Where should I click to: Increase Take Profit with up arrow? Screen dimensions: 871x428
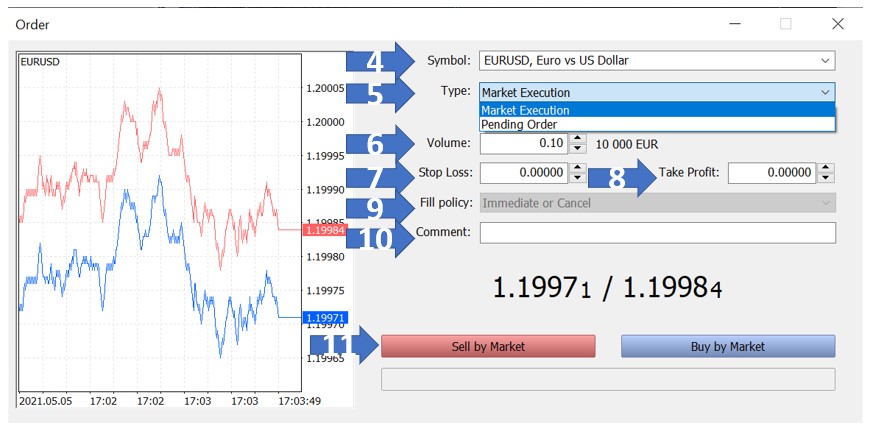(x=825, y=168)
